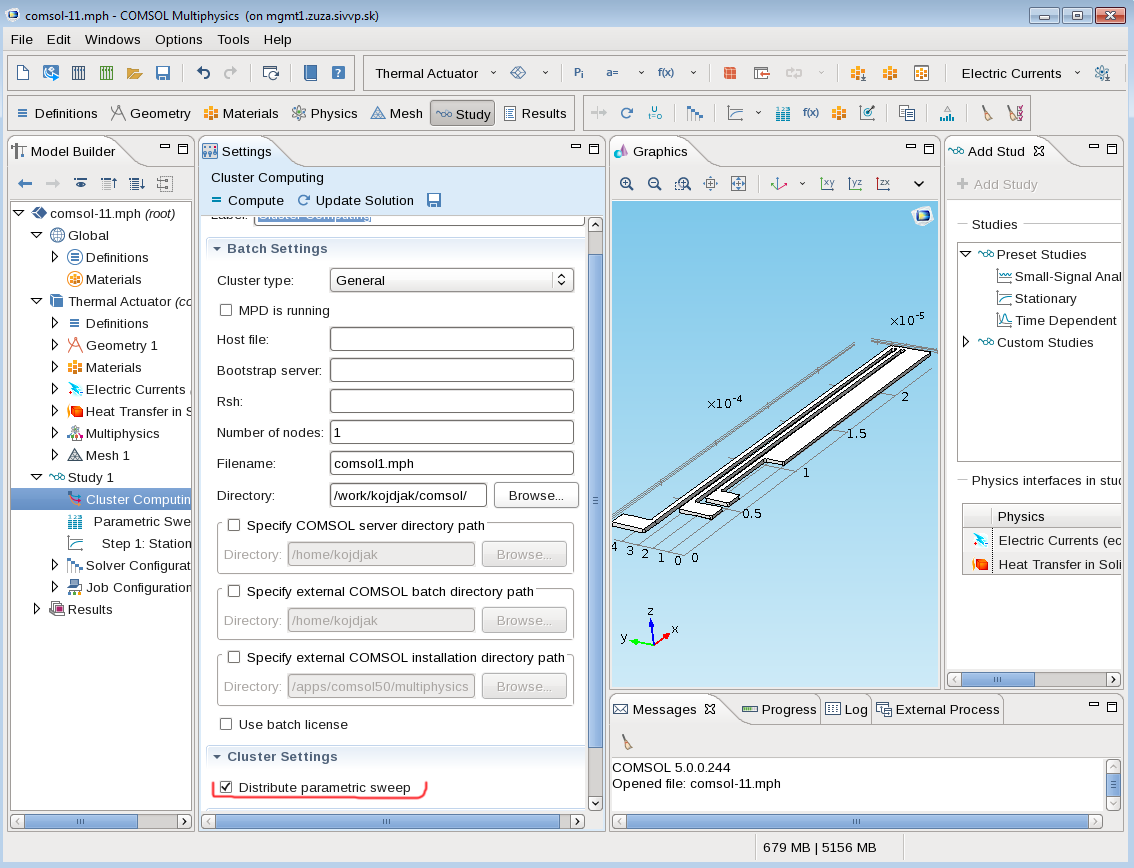Switch to the Progress tab
Screen dimensions: 1134x868
pos(779,710)
